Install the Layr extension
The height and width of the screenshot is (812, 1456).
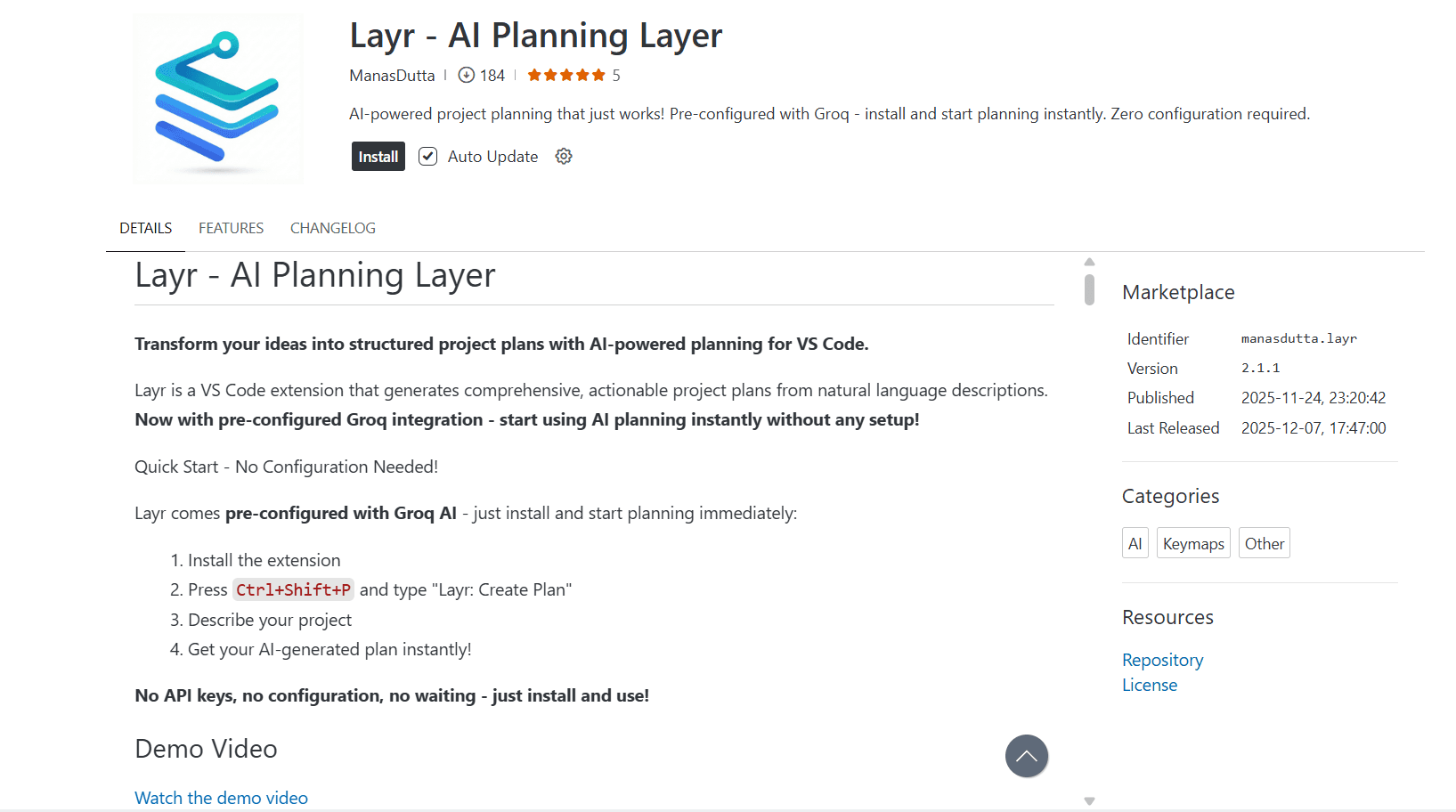[x=378, y=157]
